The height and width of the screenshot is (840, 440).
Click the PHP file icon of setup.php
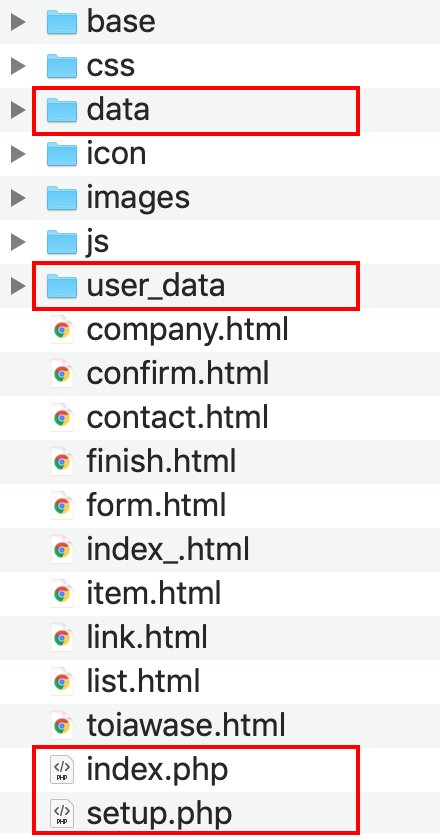tap(62, 813)
